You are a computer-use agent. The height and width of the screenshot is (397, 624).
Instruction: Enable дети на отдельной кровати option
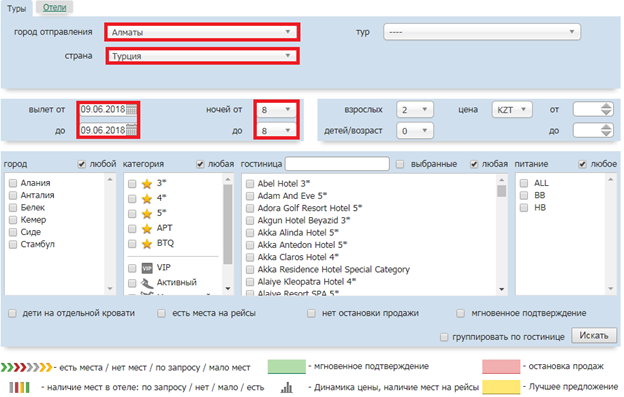(x=12, y=313)
